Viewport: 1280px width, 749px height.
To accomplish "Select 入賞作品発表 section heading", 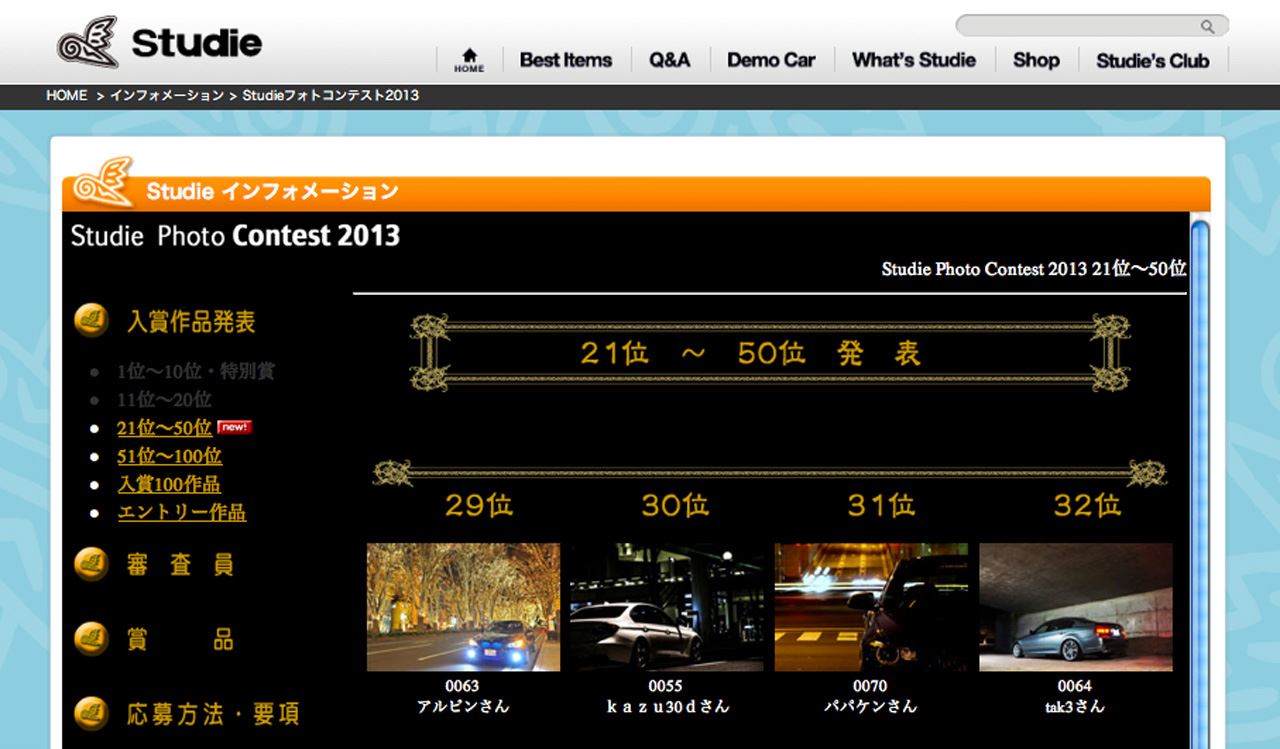I will tap(191, 321).
